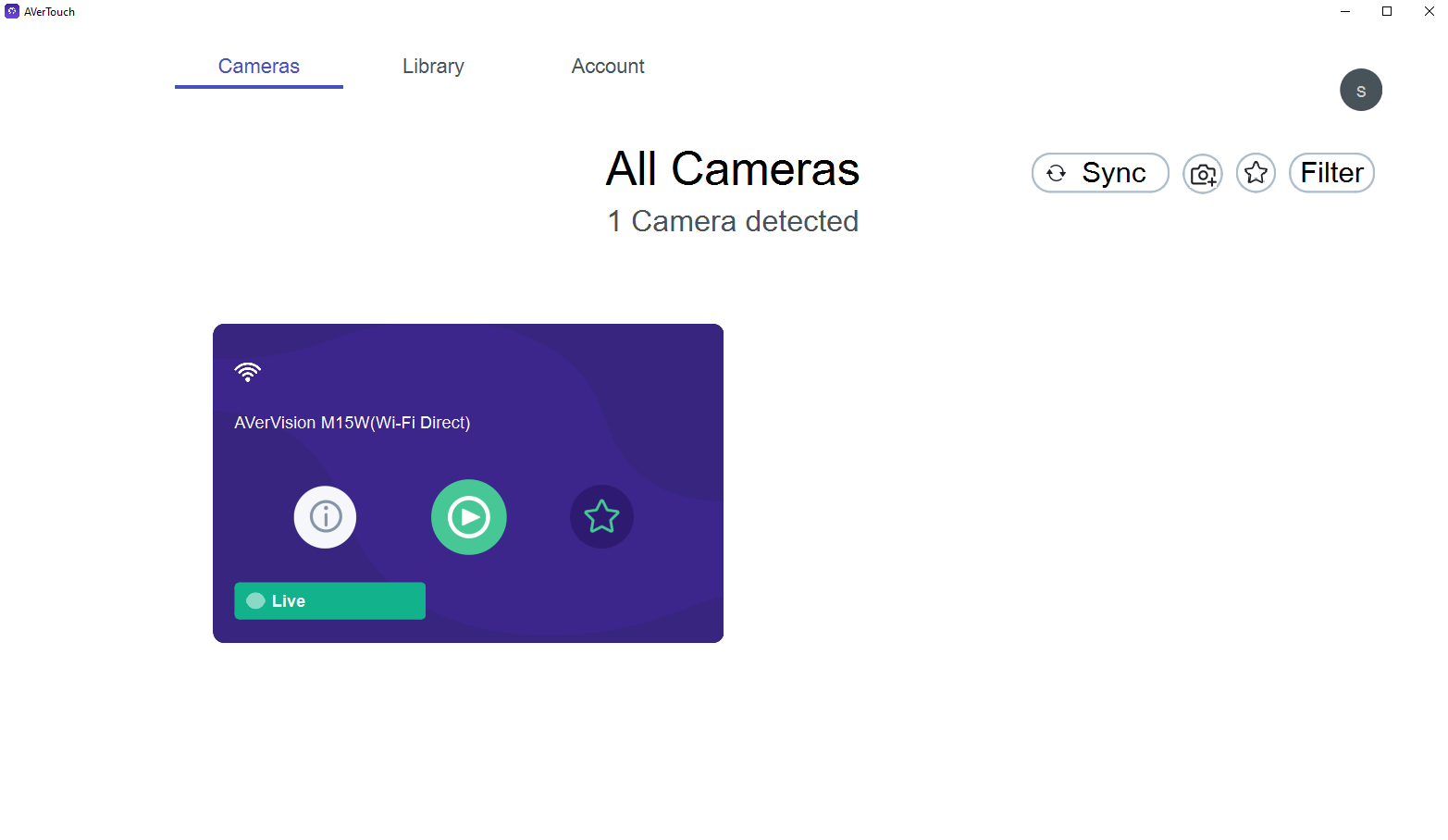Click the add camera icon
The width and height of the screenshot is (1448, 840).
click(1203, 173)
